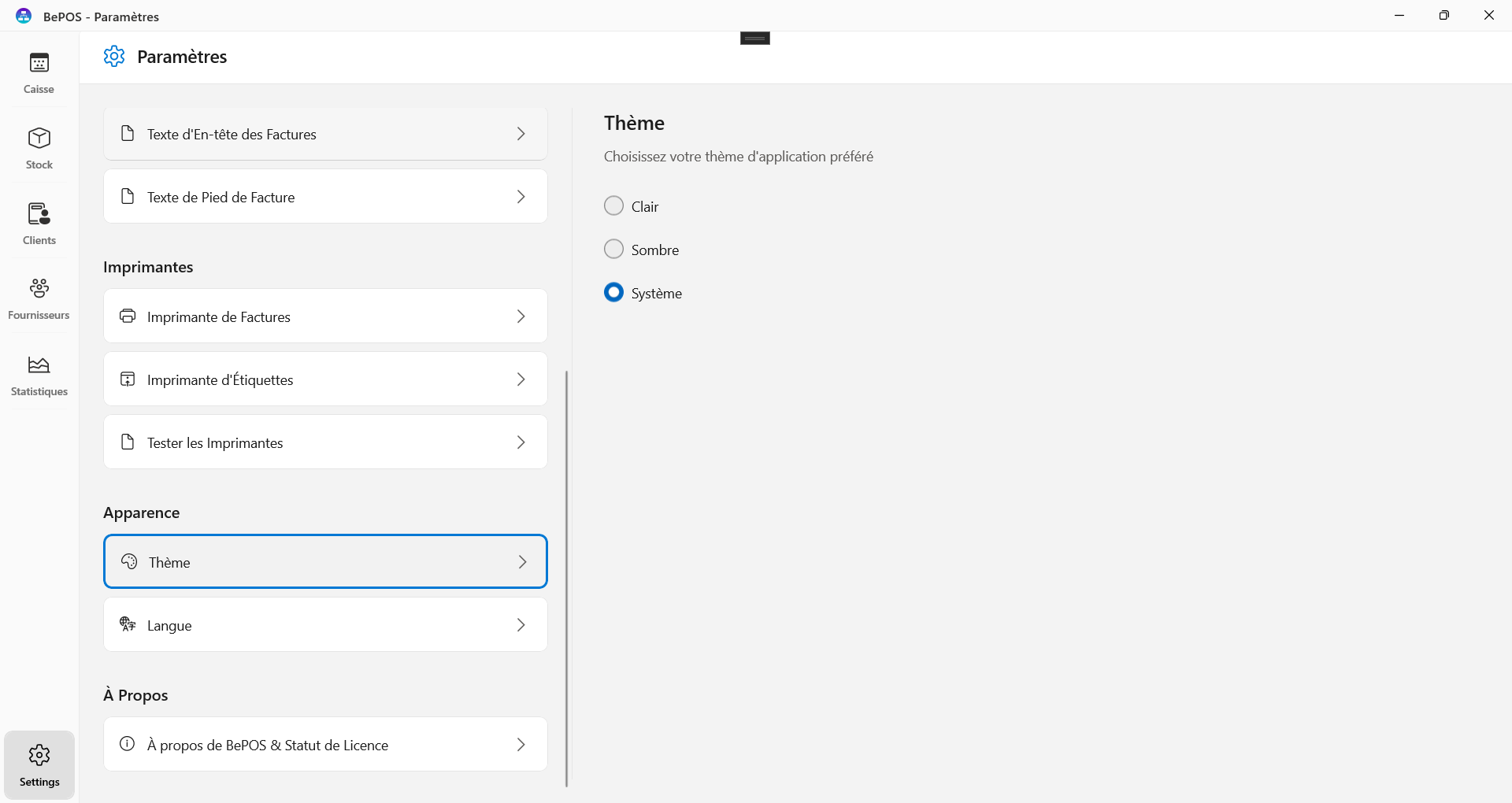Click the settings list vertical scrollbar

click(x=566, y=578)
